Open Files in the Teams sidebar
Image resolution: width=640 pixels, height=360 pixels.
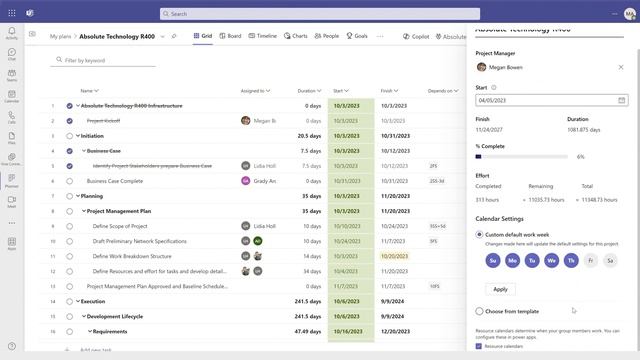click(12, 138)
